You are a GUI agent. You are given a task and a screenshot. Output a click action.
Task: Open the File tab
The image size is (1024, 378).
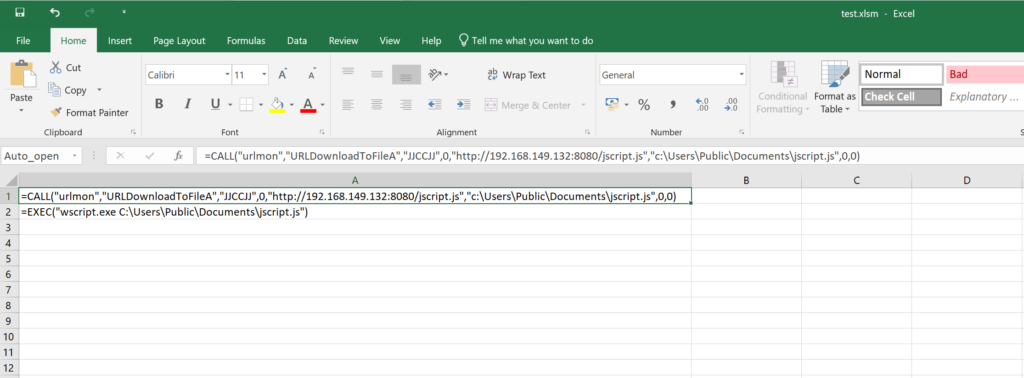pos(23,40)
